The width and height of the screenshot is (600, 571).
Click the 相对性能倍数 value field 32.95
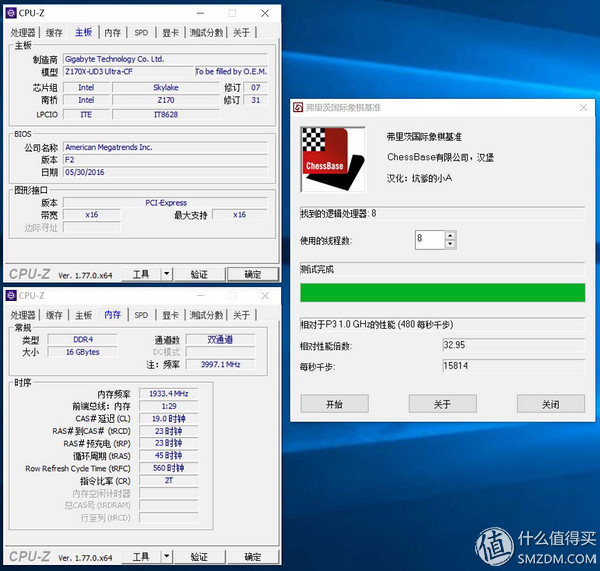tap(514, 345)
